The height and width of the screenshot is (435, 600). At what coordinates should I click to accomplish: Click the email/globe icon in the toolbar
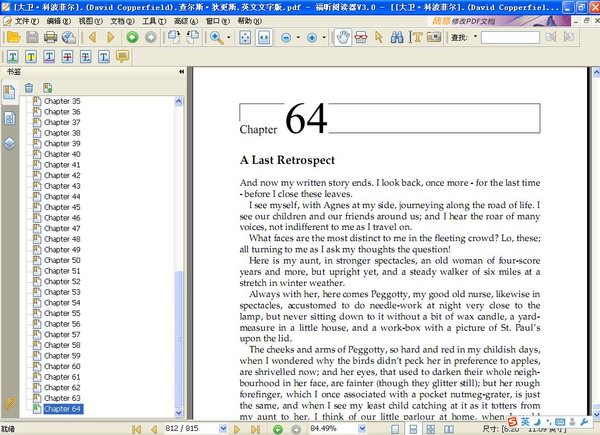tap(69, 37)
